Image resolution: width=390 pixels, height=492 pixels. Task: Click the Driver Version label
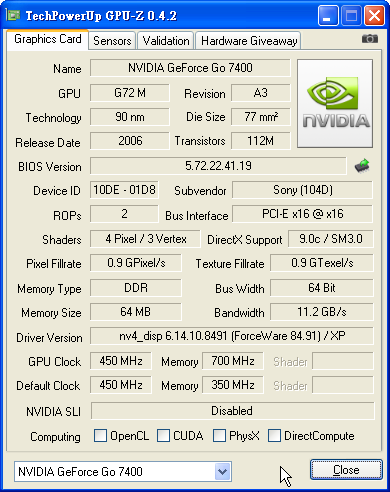pos(49,338)
